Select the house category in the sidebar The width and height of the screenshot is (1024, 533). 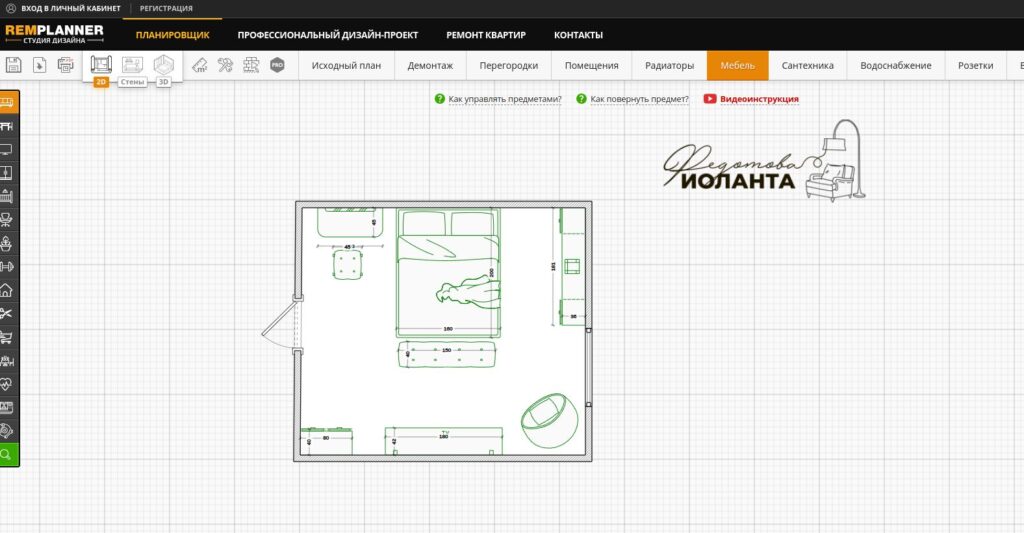(7, 290)
